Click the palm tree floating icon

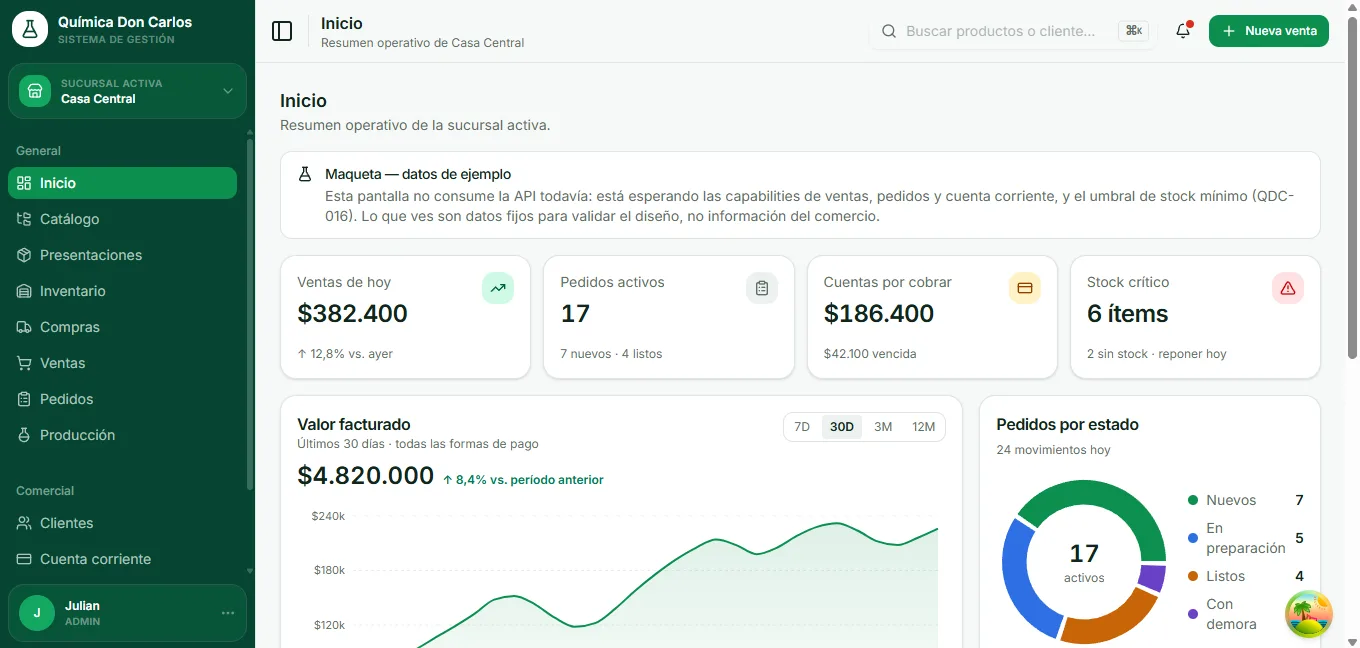pos(1309,614)
